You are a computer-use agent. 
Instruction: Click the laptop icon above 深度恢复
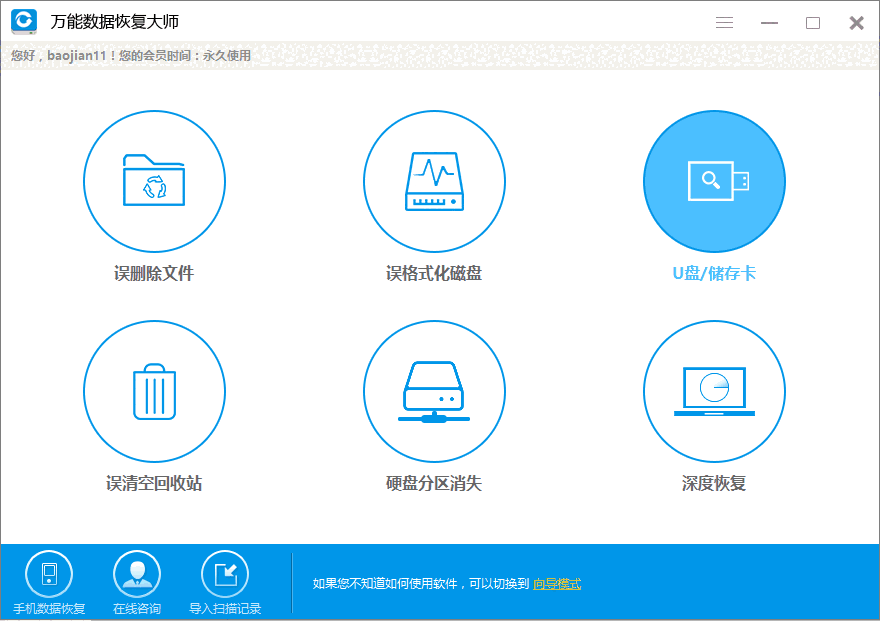pyautogui.click(x=713, y=391)
